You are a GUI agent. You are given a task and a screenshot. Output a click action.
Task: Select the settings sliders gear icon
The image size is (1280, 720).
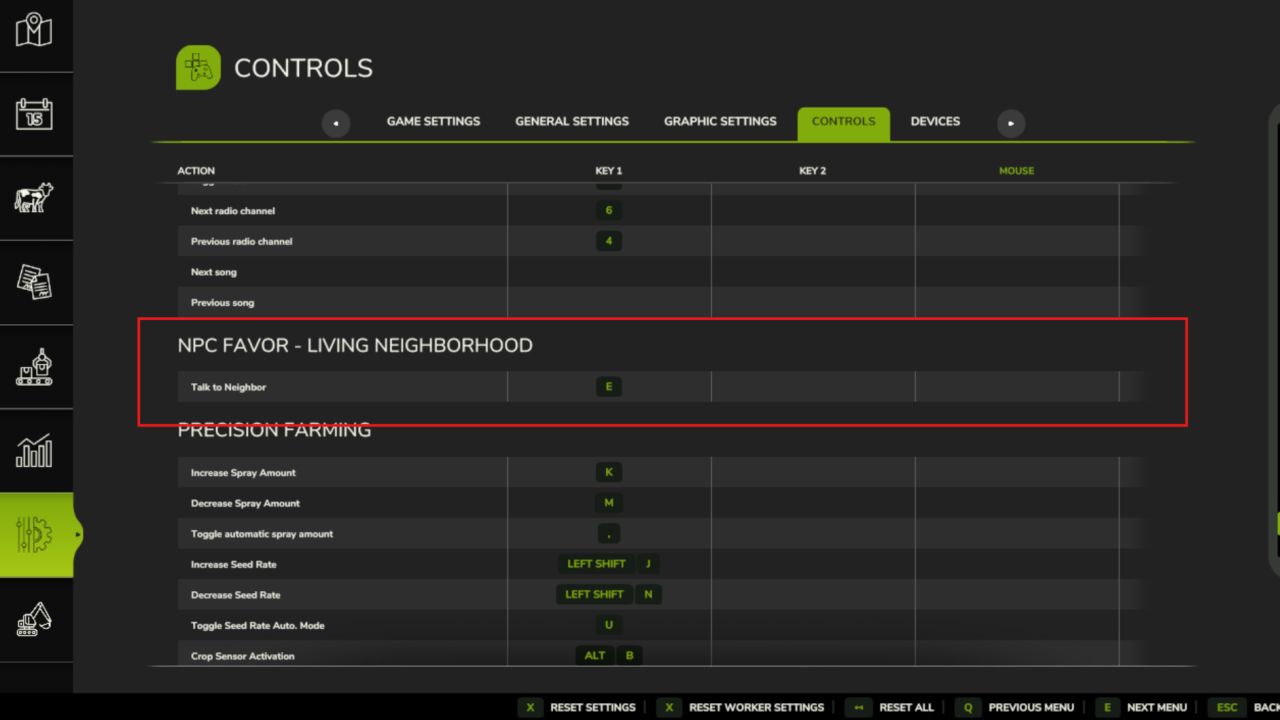pos(36,535)
